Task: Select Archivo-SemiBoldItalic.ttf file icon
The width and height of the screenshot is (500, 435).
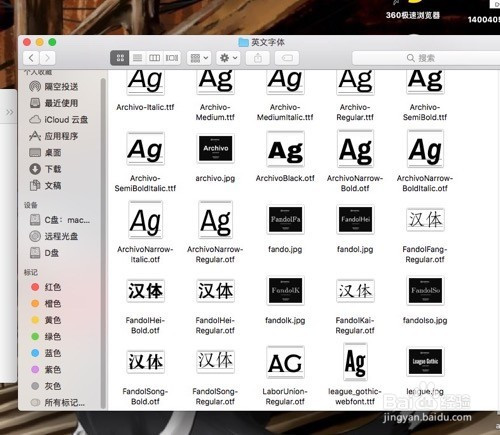Action: (145, 149)
